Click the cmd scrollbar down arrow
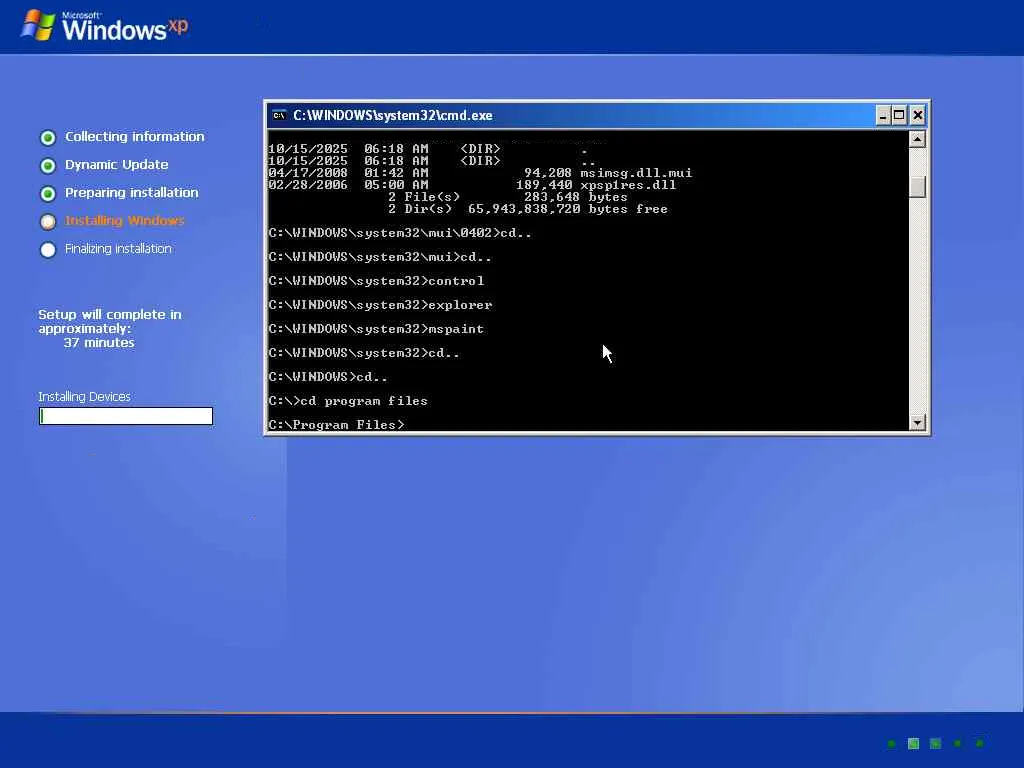Screen dimensions: 1024x768 917,422
